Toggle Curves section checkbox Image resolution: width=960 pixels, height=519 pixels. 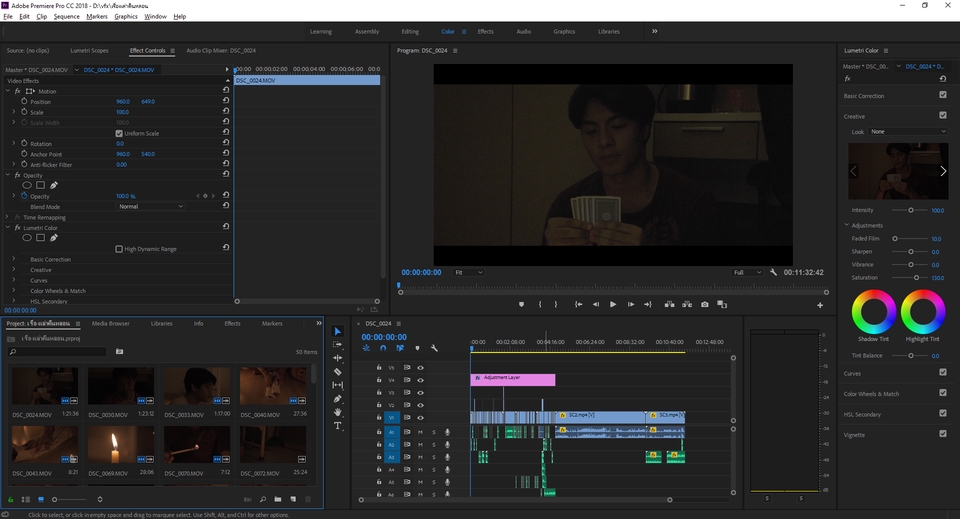(x=943, y=372)
